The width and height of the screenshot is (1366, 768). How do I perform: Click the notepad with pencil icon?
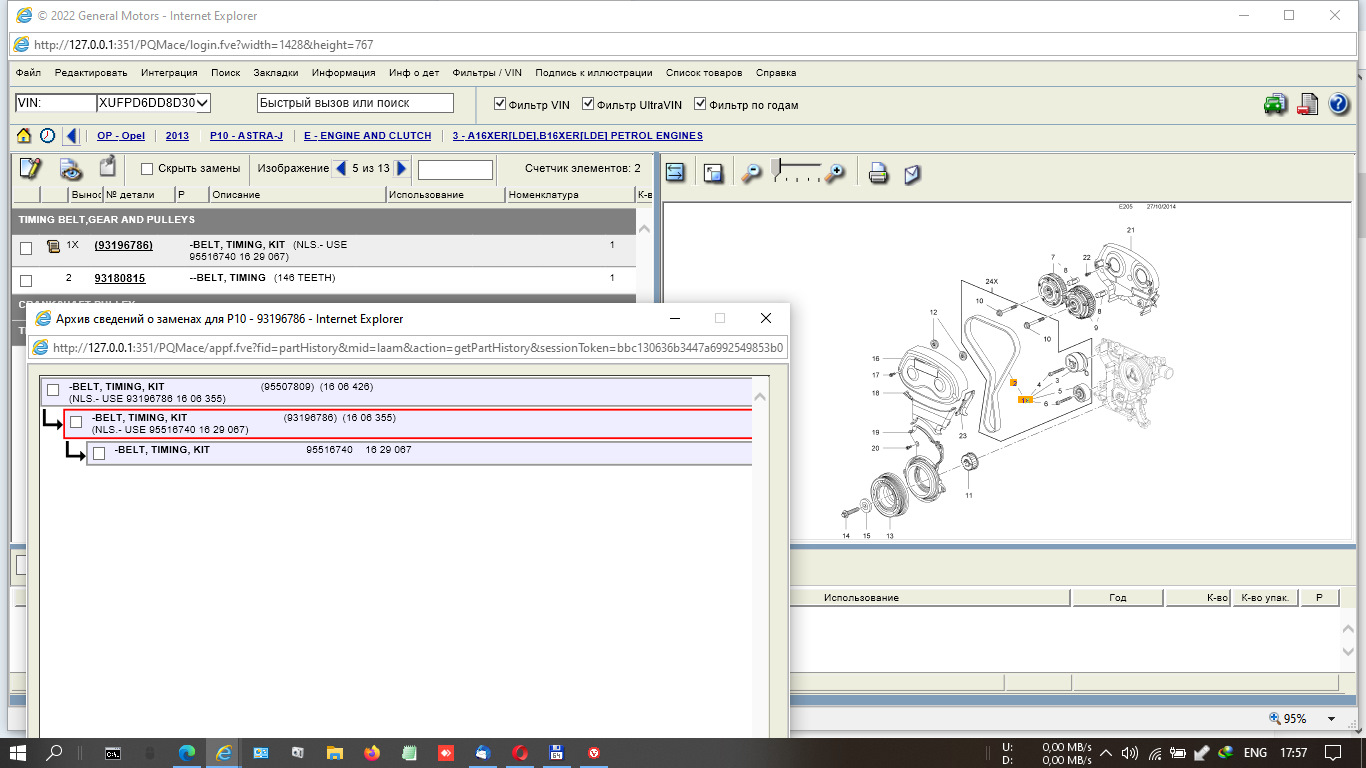[30, 168]
